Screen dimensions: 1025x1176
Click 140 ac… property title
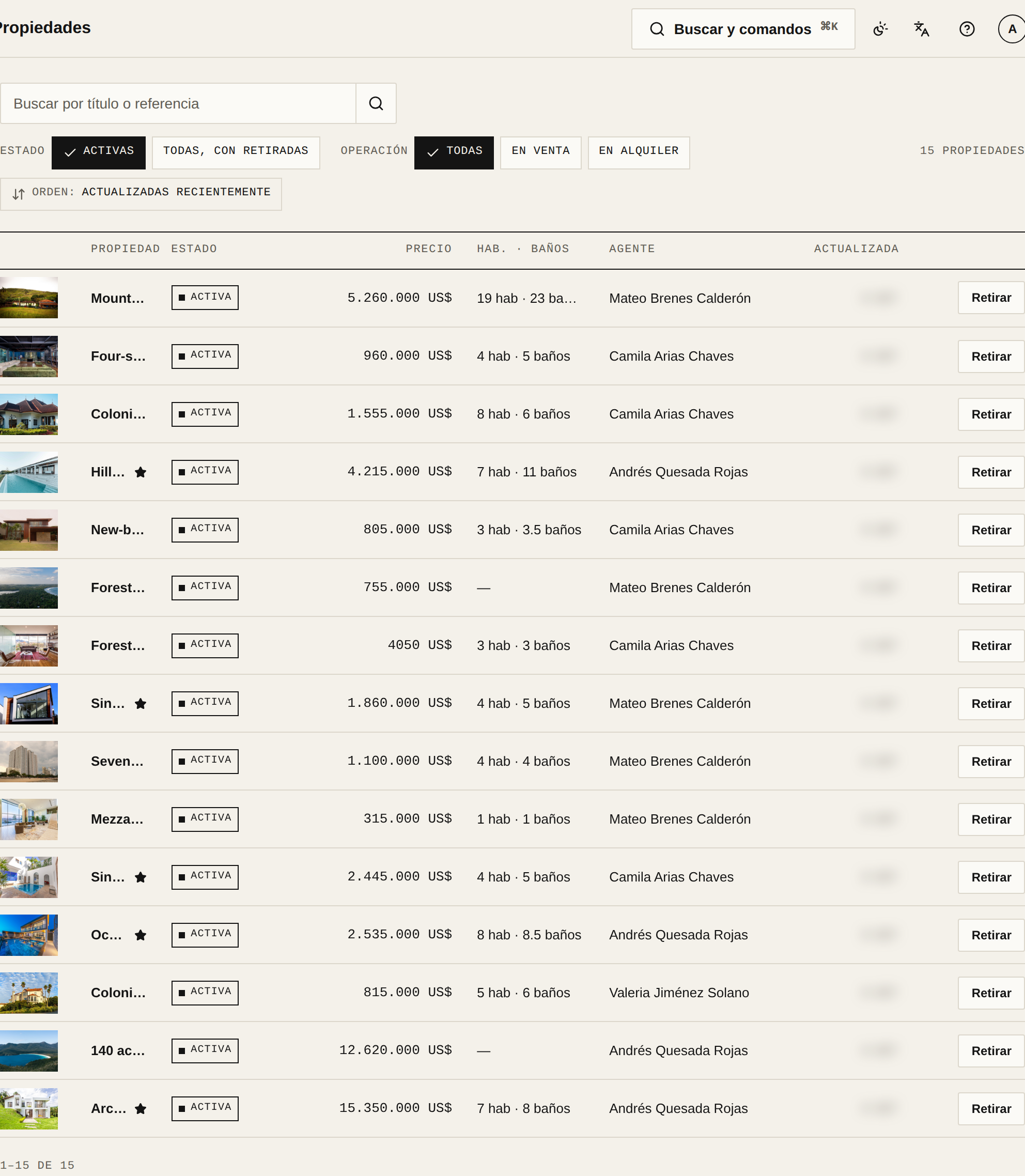[118, 1051]
